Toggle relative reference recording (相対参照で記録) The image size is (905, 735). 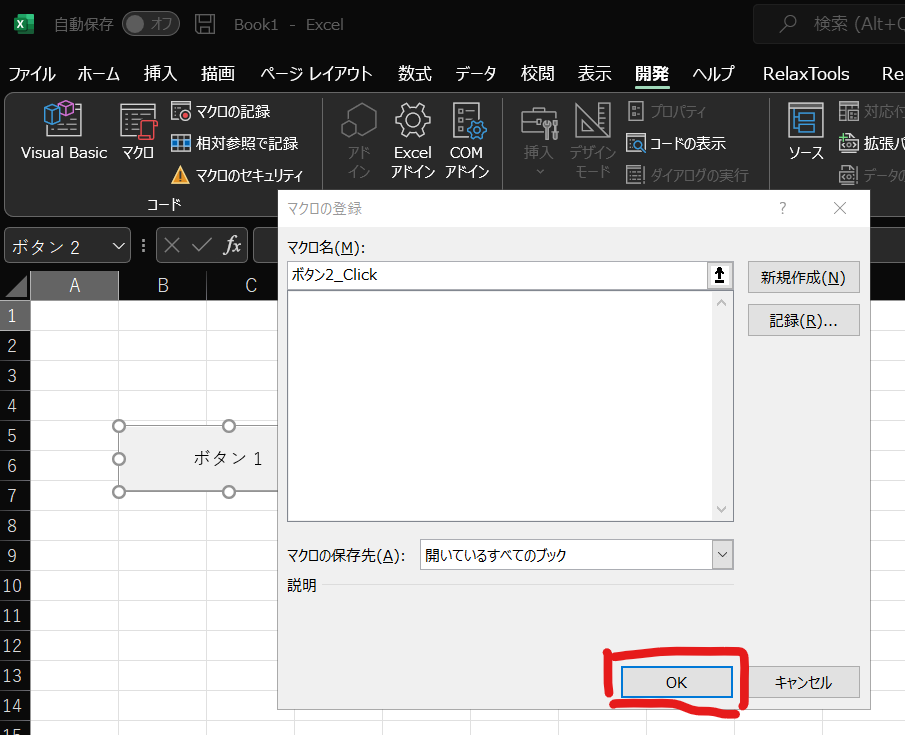[x=235, y=143]
